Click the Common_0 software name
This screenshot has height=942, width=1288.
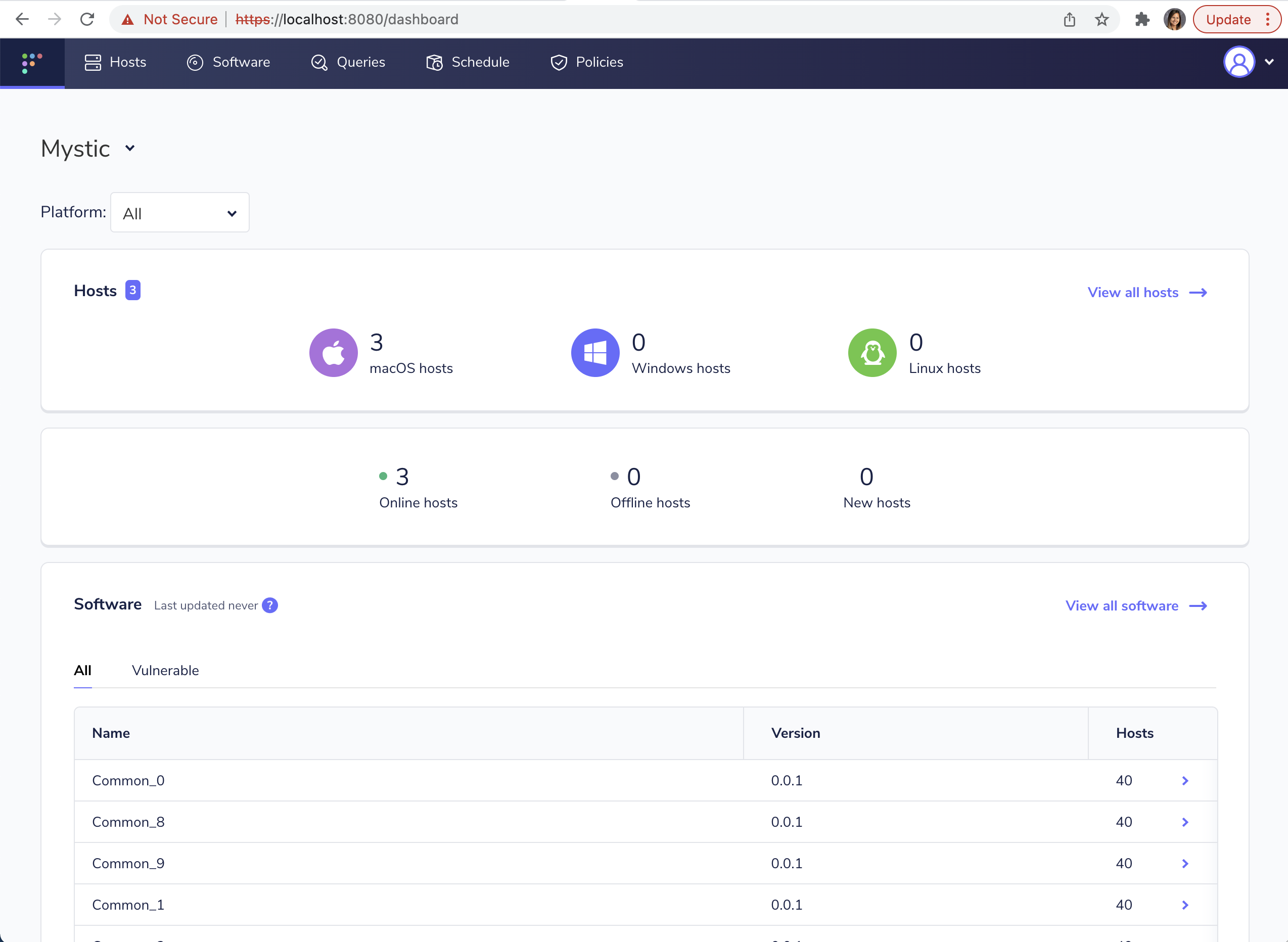tap(128, 781)
